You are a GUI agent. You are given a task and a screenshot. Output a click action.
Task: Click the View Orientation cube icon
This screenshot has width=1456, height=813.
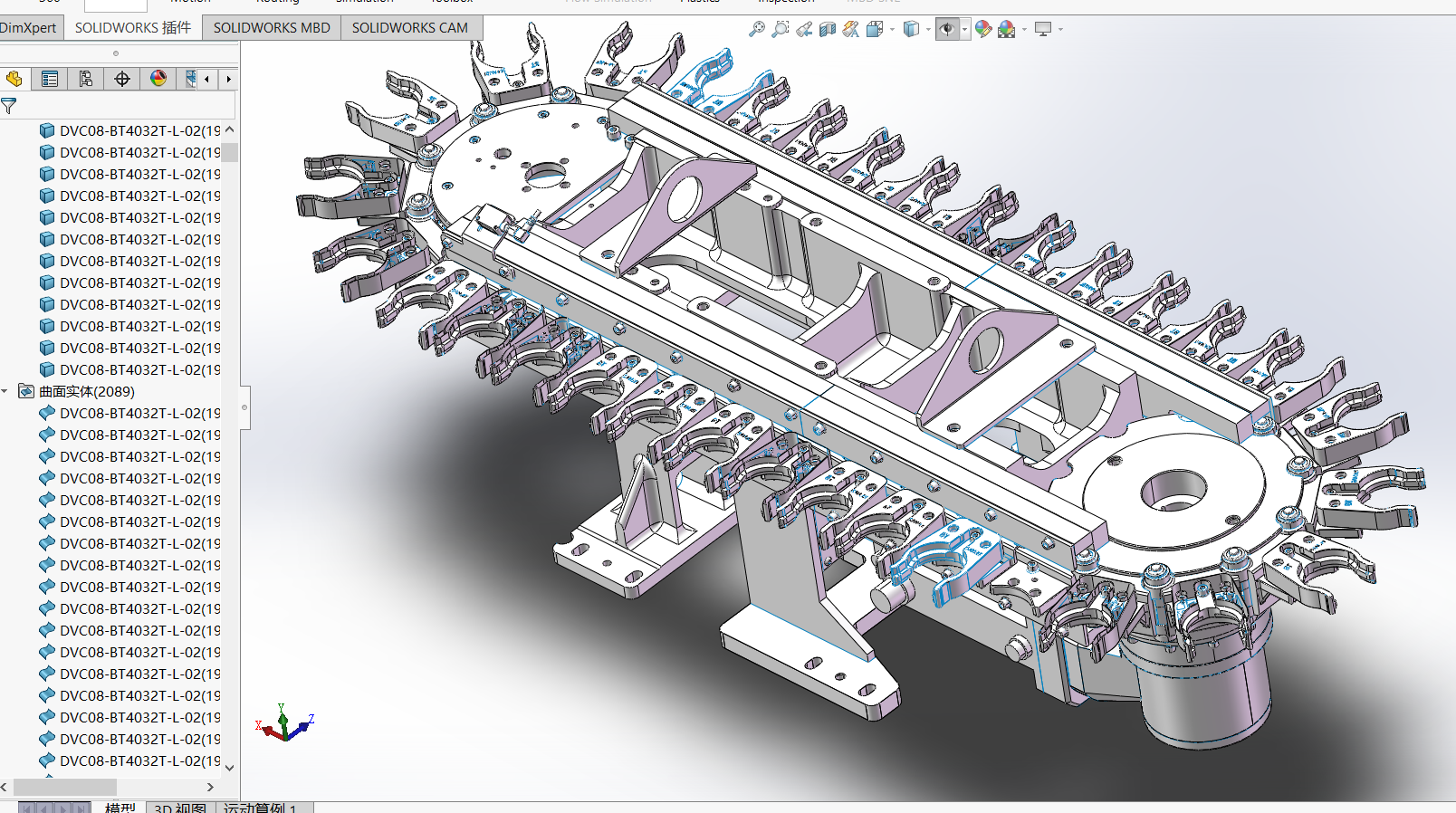pos(875,29)
